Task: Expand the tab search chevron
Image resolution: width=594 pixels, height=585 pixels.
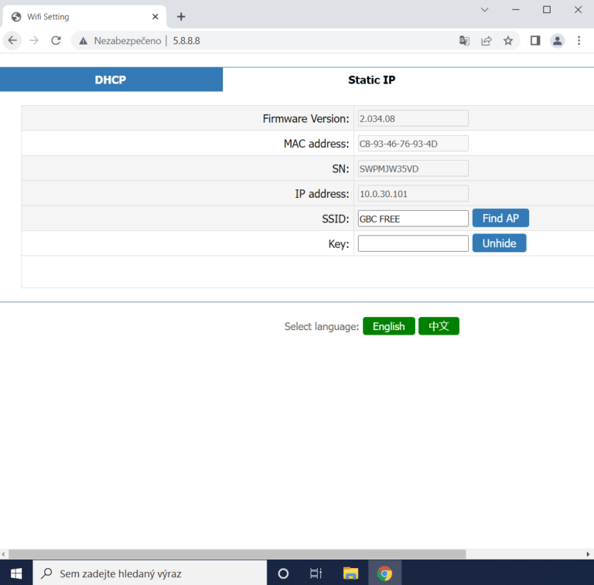Action: [485, 10]
